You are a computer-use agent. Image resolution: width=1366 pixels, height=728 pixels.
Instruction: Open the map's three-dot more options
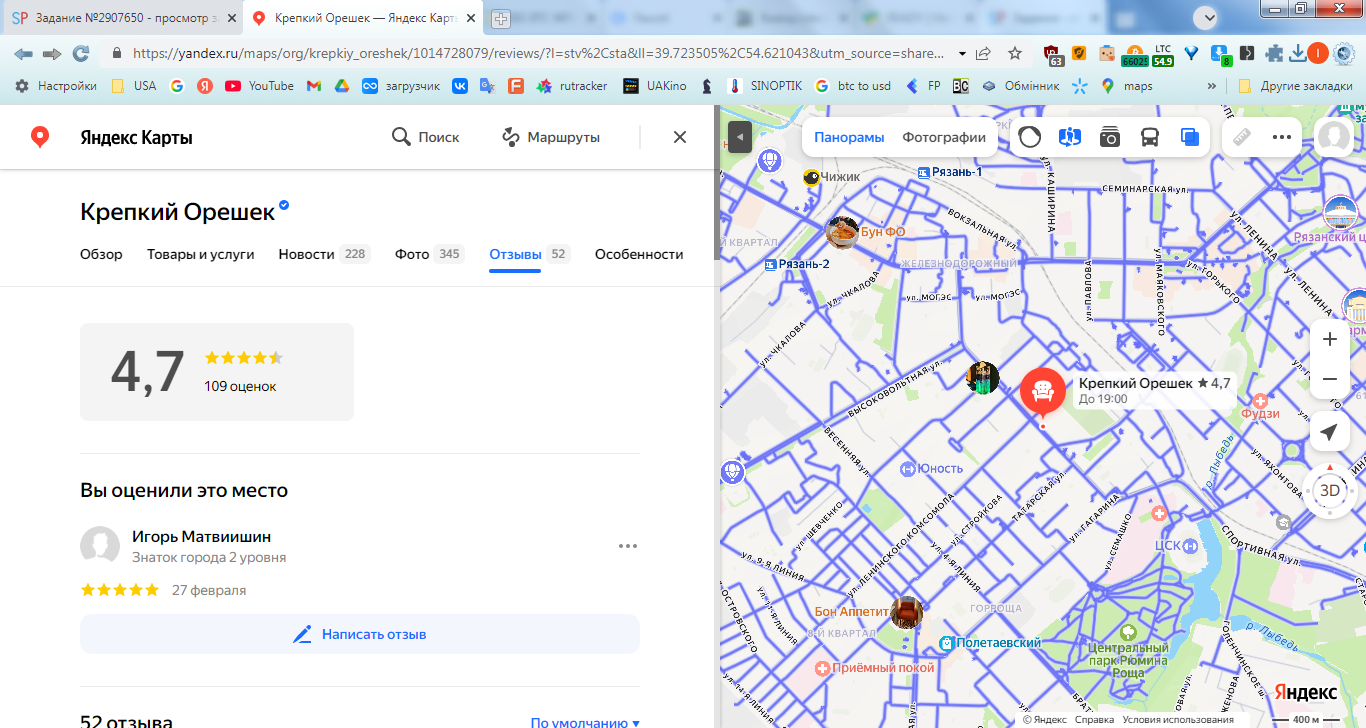1282,137
